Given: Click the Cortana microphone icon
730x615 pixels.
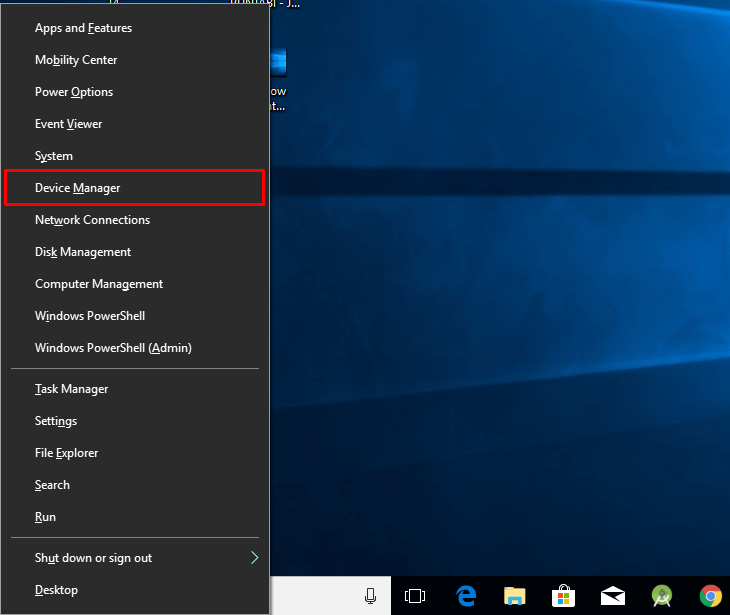Looking at the screenshot, I should tap(370, 596).
